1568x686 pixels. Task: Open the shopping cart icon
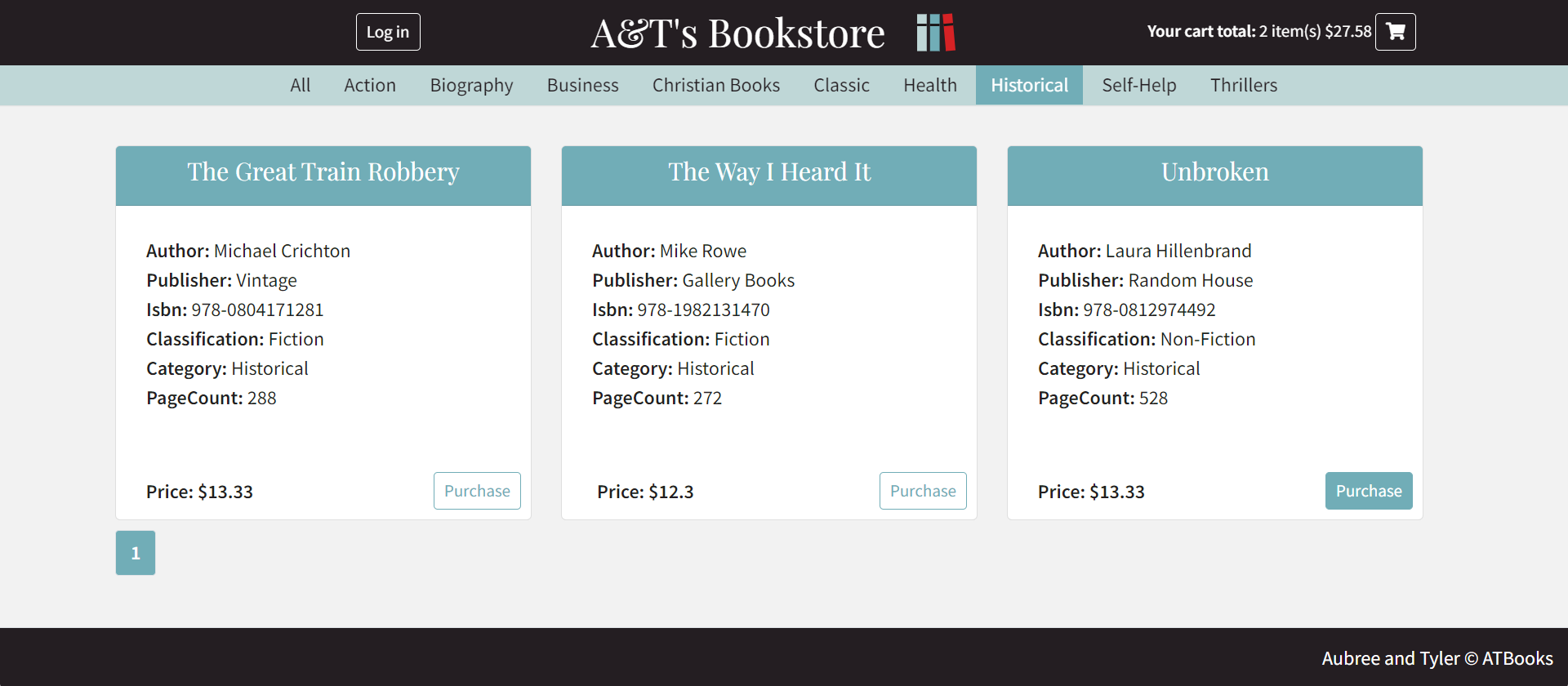click(1395, 32)
